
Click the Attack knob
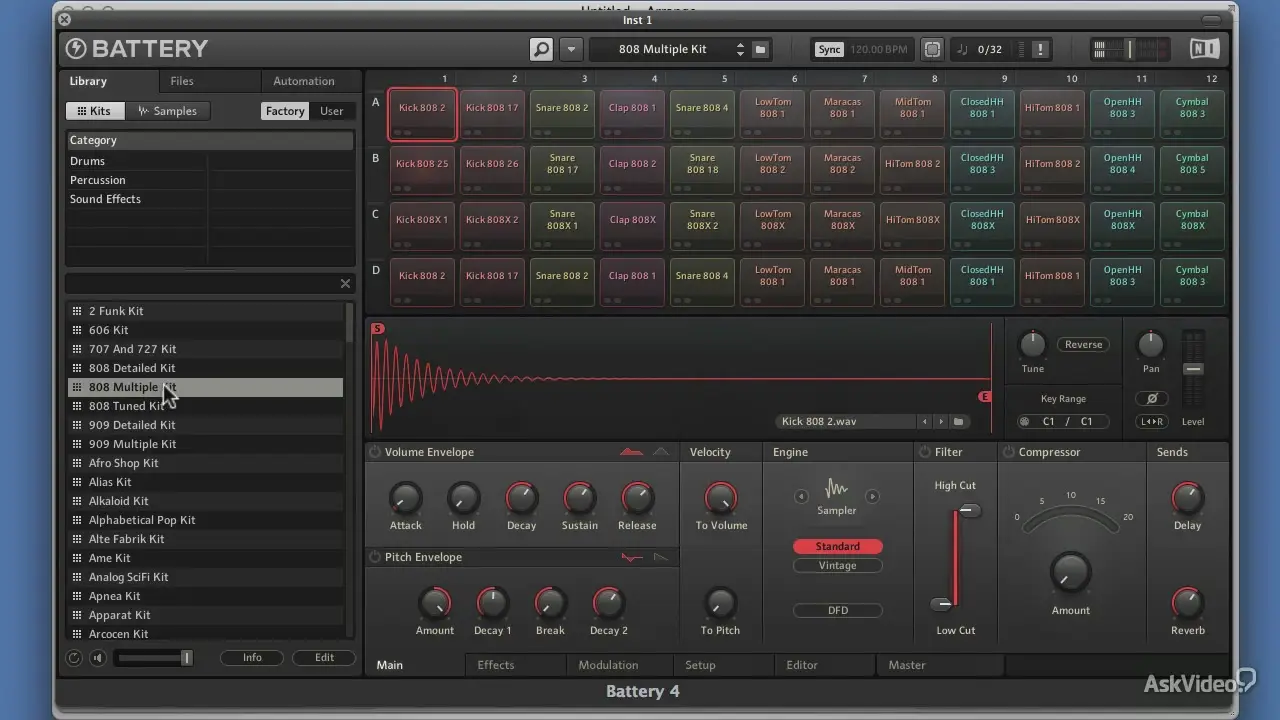405,497
